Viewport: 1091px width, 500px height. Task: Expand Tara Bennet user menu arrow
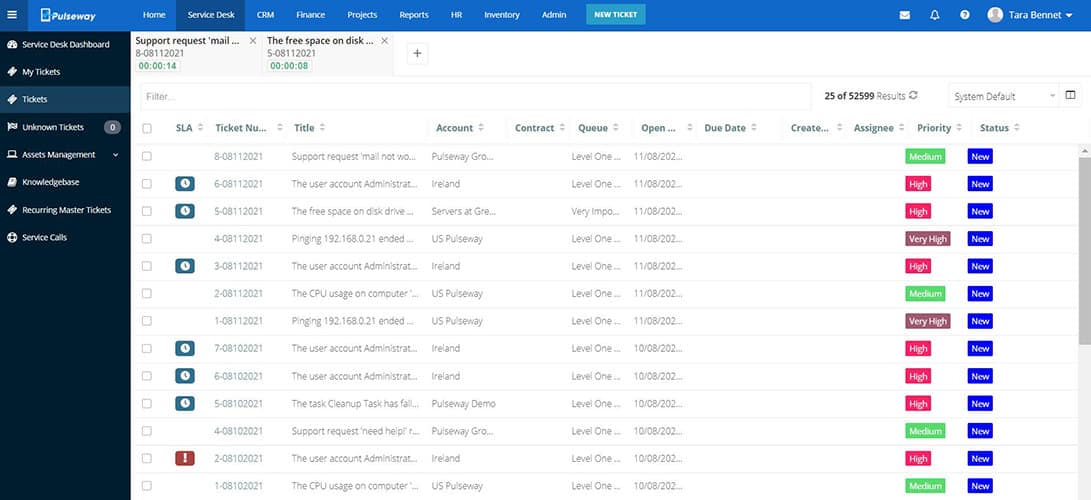[1069, 15]
